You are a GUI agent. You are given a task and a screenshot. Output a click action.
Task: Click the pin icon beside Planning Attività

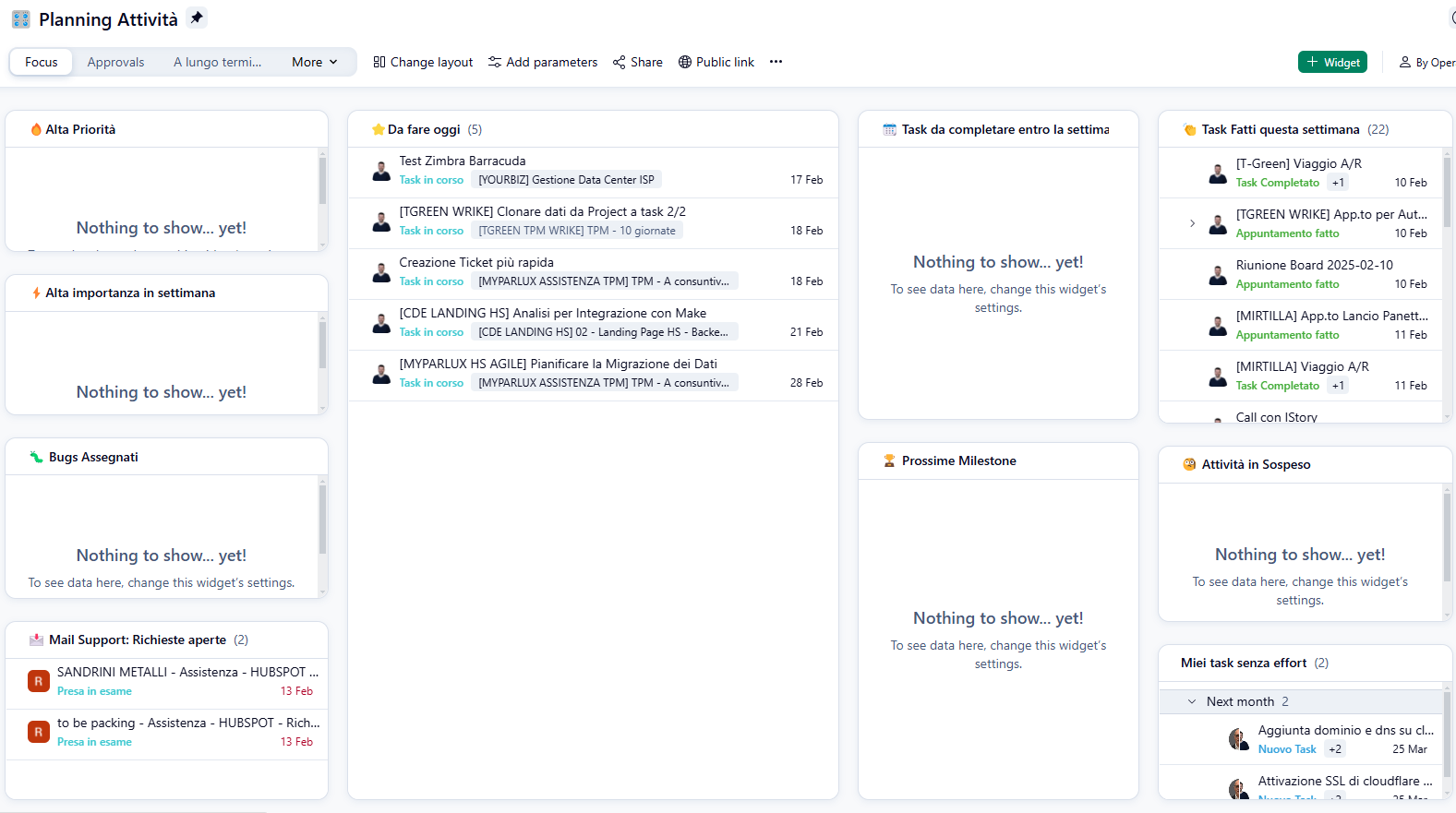197,18
